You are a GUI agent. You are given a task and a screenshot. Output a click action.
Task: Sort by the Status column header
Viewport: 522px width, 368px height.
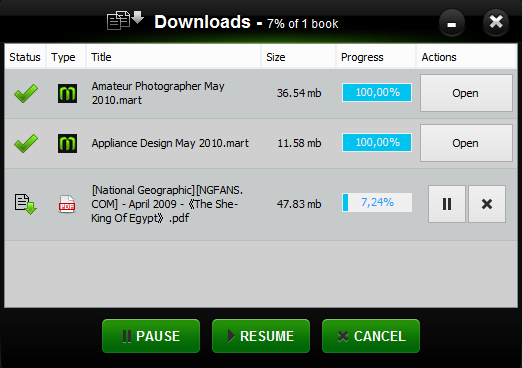coord(25,57)
